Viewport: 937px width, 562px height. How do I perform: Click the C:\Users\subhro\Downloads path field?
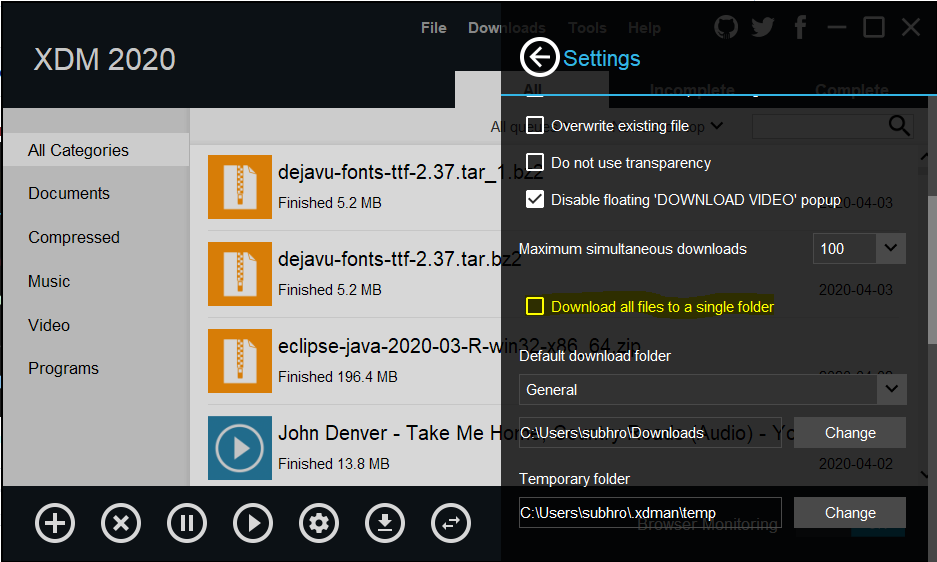click(650, 432)
